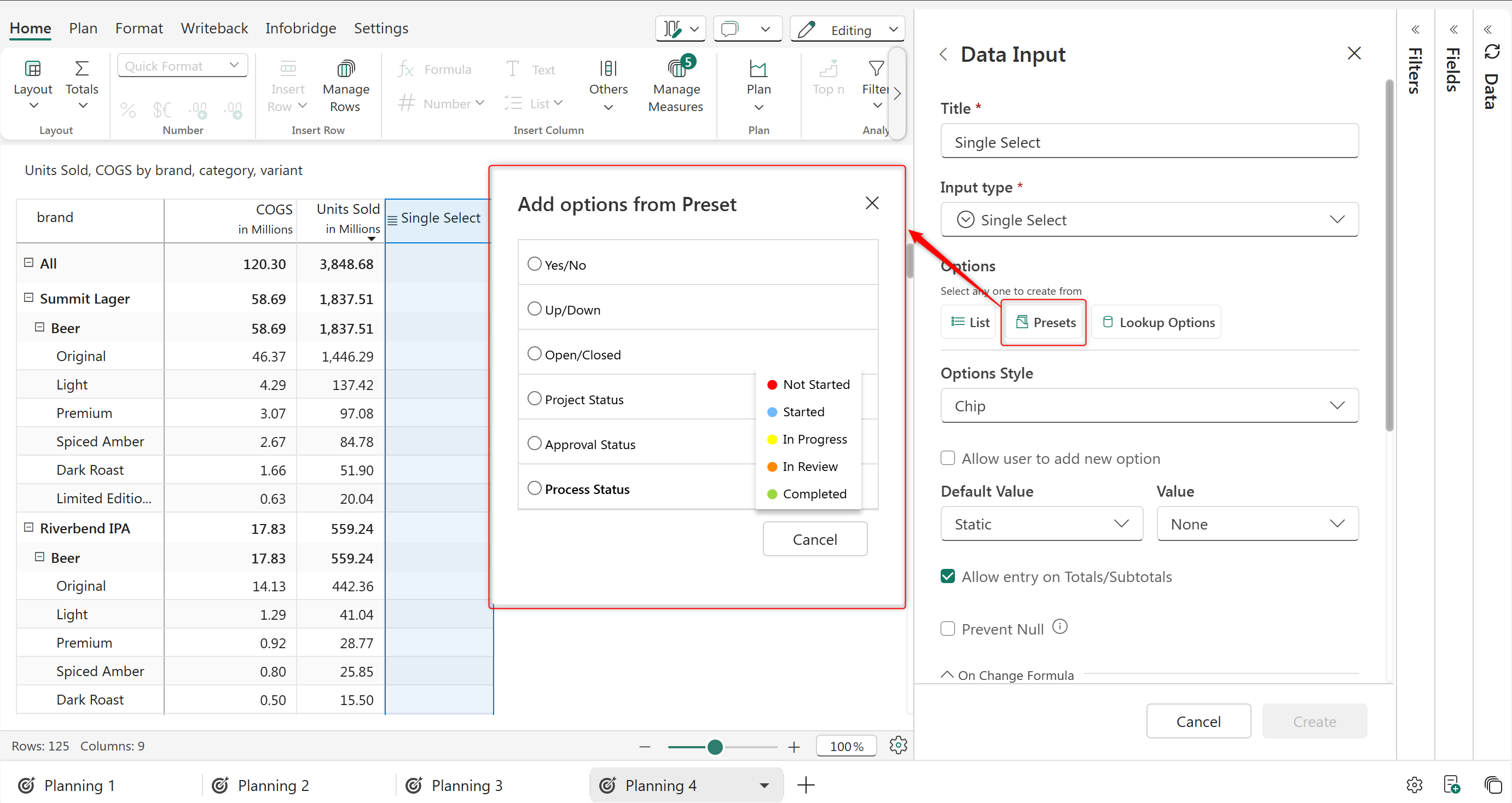Select the Yes/No preset option

[534, 264]
